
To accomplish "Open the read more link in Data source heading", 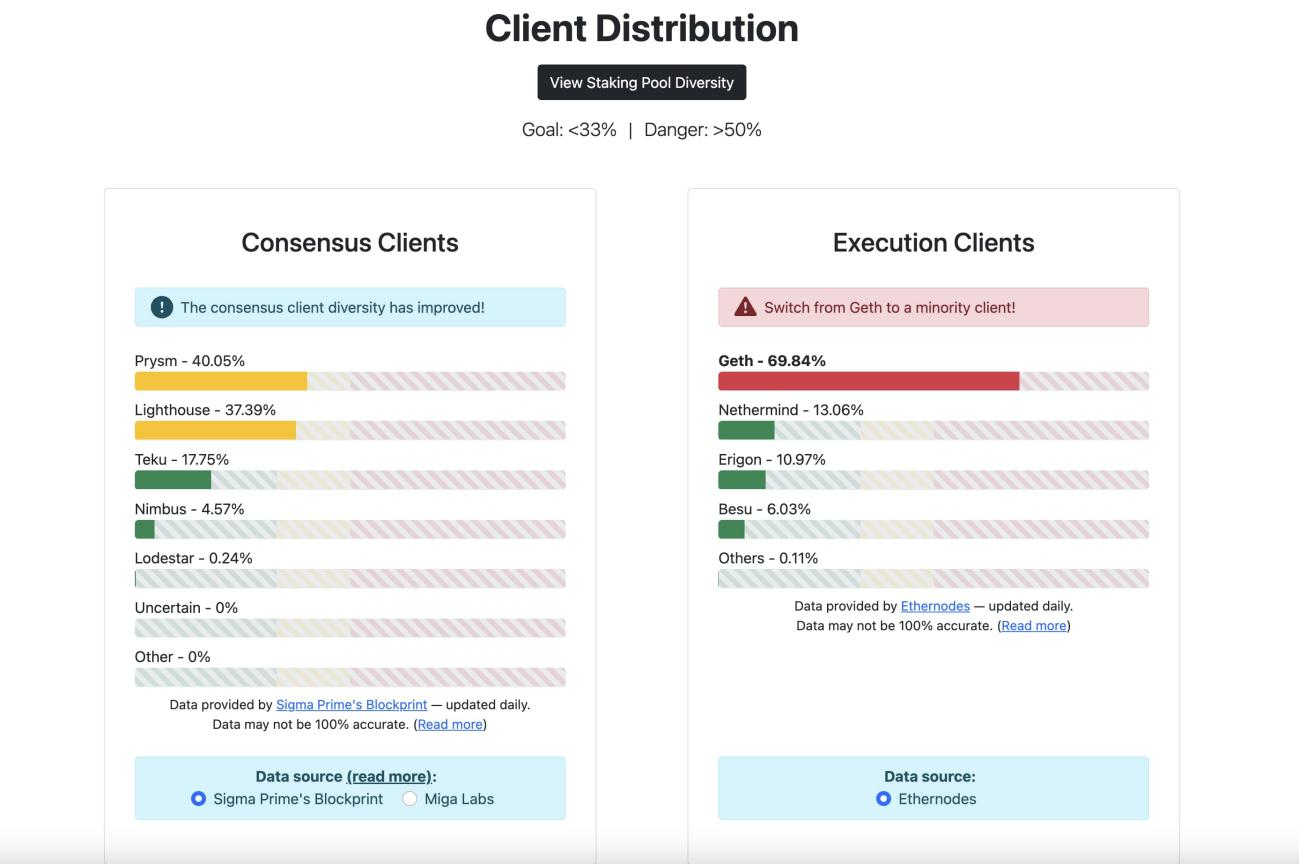I will pos(389,777).
